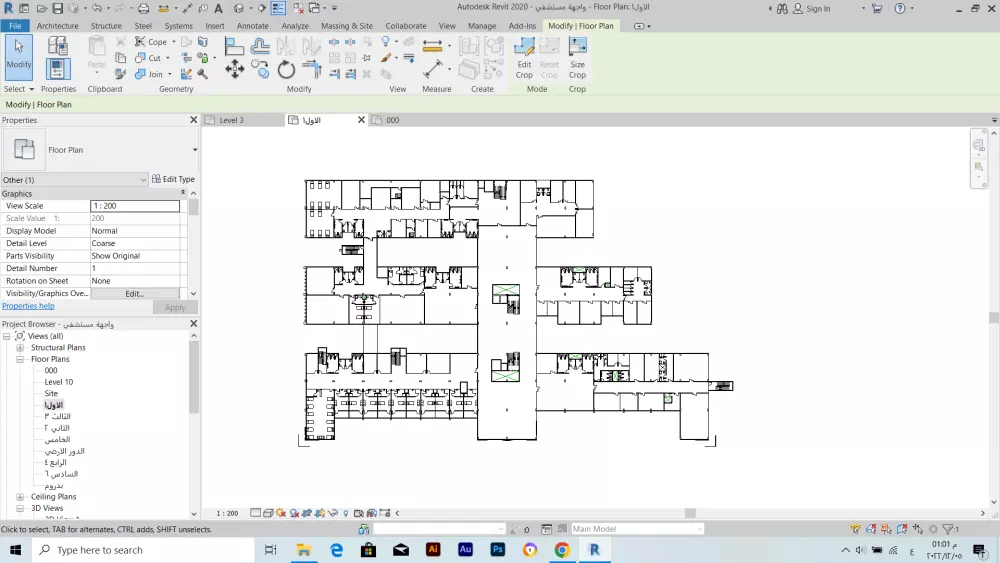Expand the Ceiling Plans tree node
Viewport: 1000px width, 563px height.
20,497
